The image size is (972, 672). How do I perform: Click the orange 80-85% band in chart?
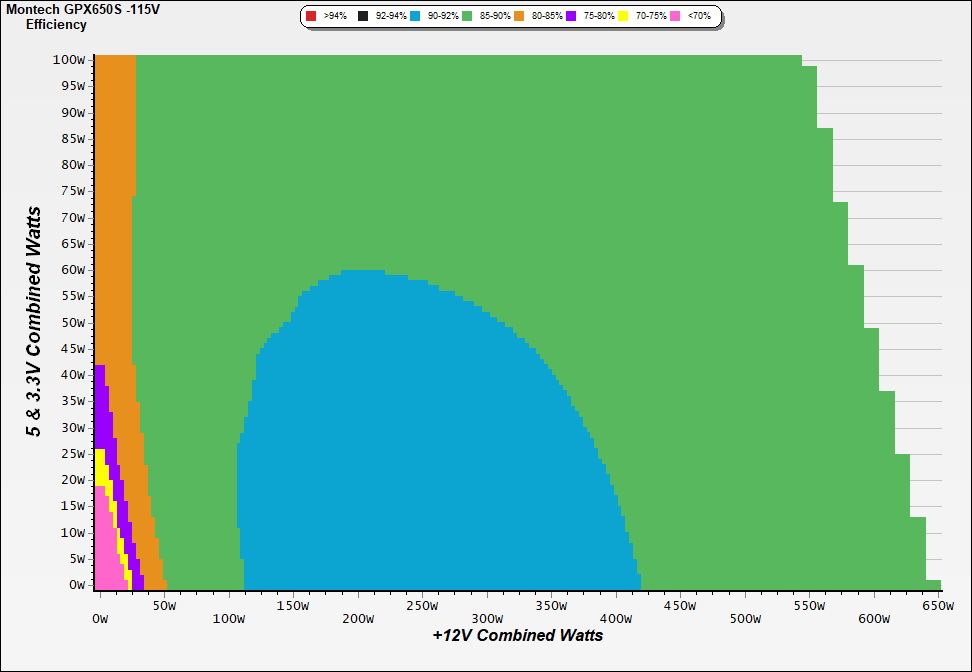point(115,200)
